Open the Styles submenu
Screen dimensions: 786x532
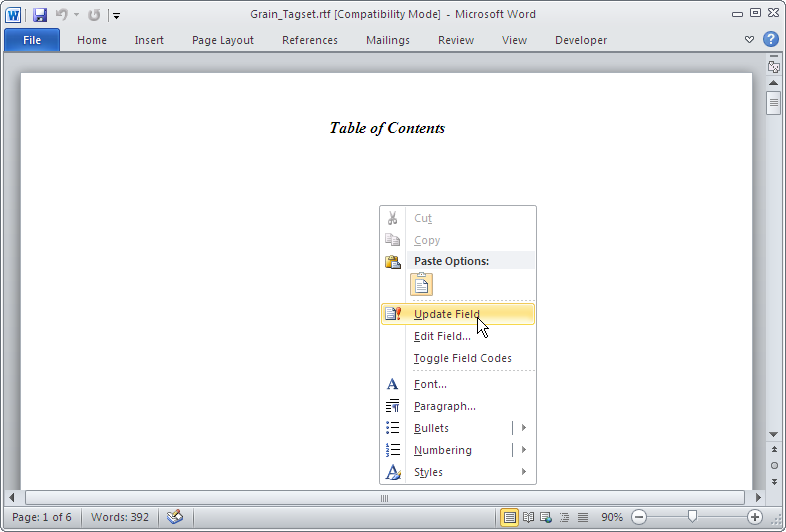(x=458, y=472)
